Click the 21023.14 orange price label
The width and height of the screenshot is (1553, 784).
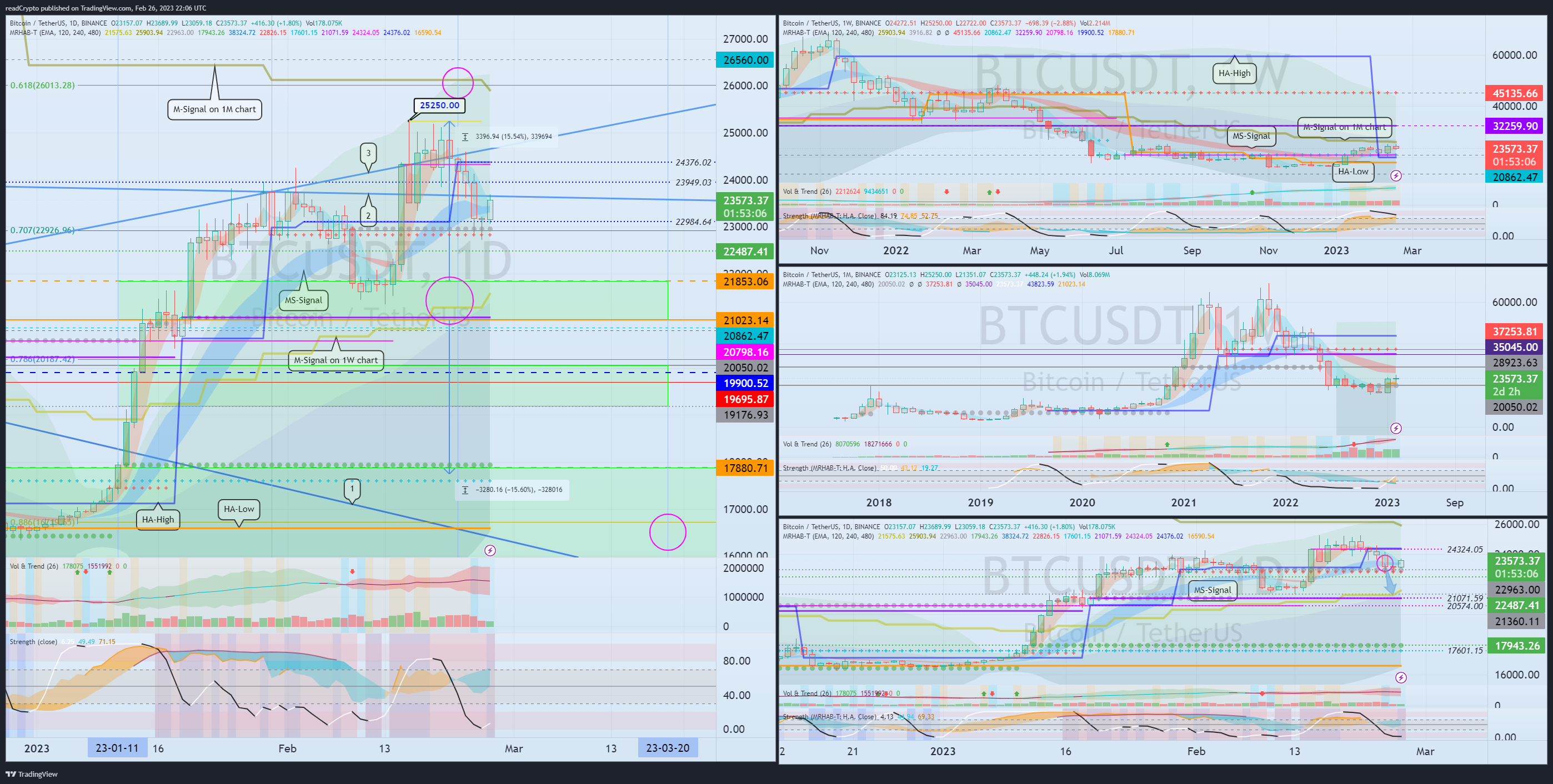745,320
